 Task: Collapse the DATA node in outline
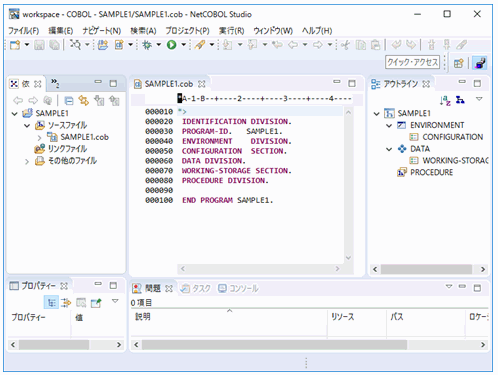tap(389, 149)
